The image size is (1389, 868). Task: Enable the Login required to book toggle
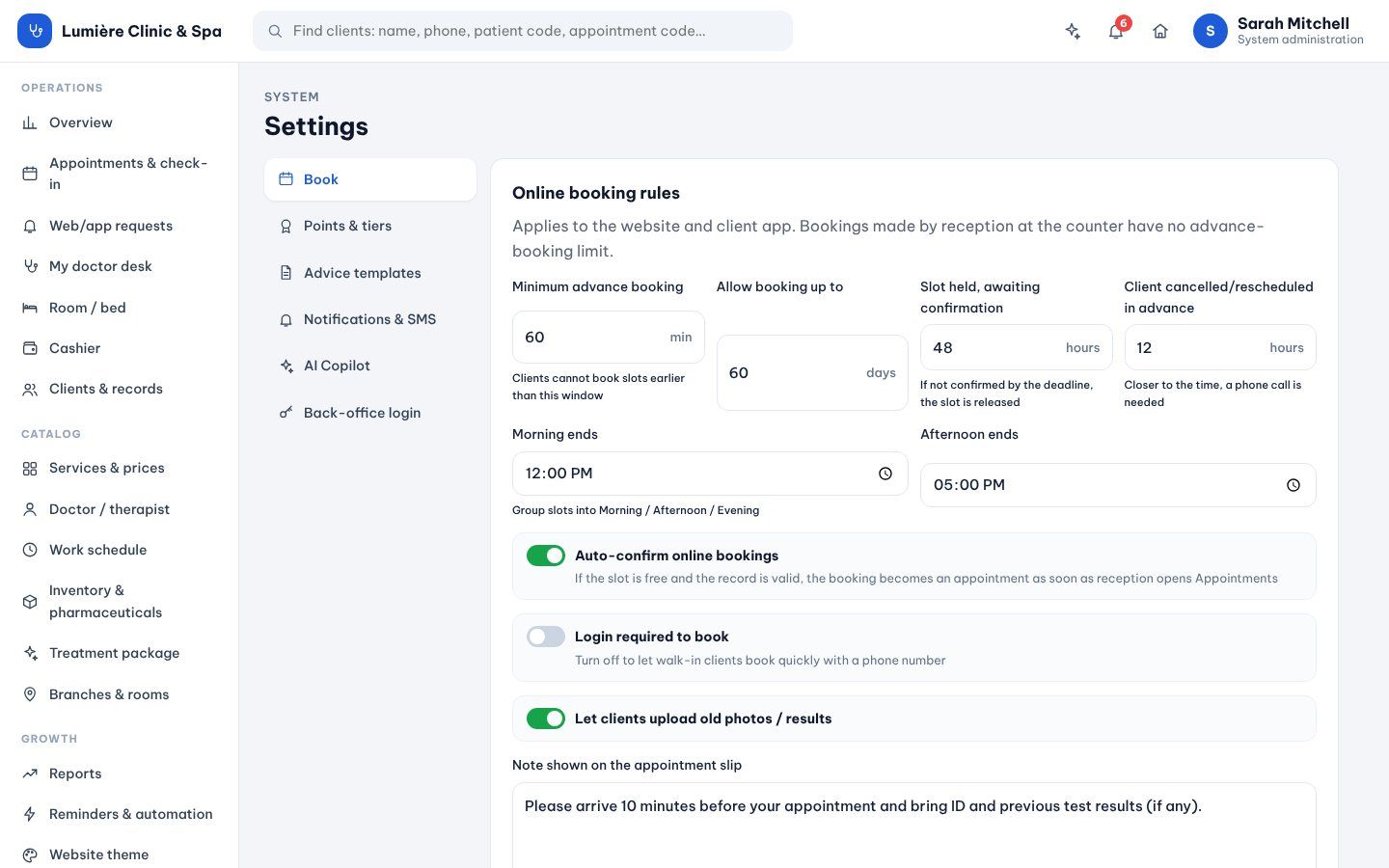pos(546,637)
